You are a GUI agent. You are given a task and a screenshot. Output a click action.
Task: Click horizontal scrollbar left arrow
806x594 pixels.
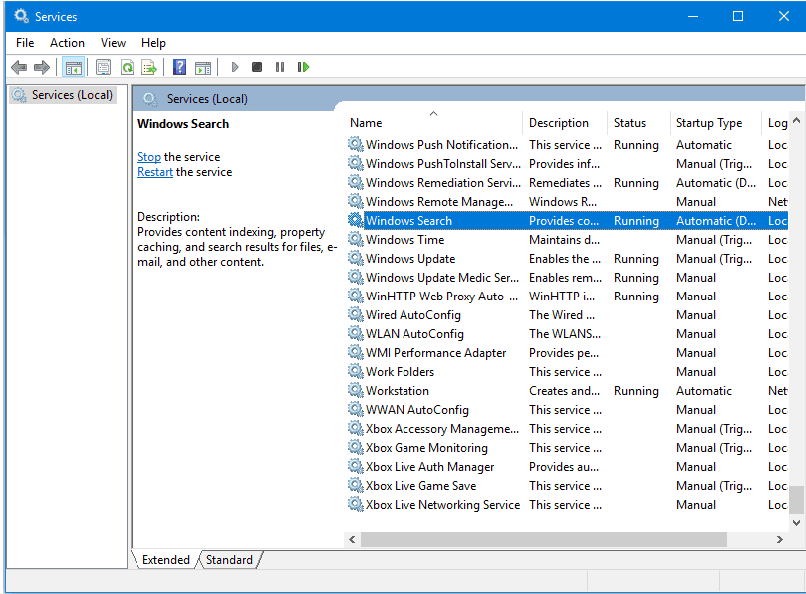[352, 540]
